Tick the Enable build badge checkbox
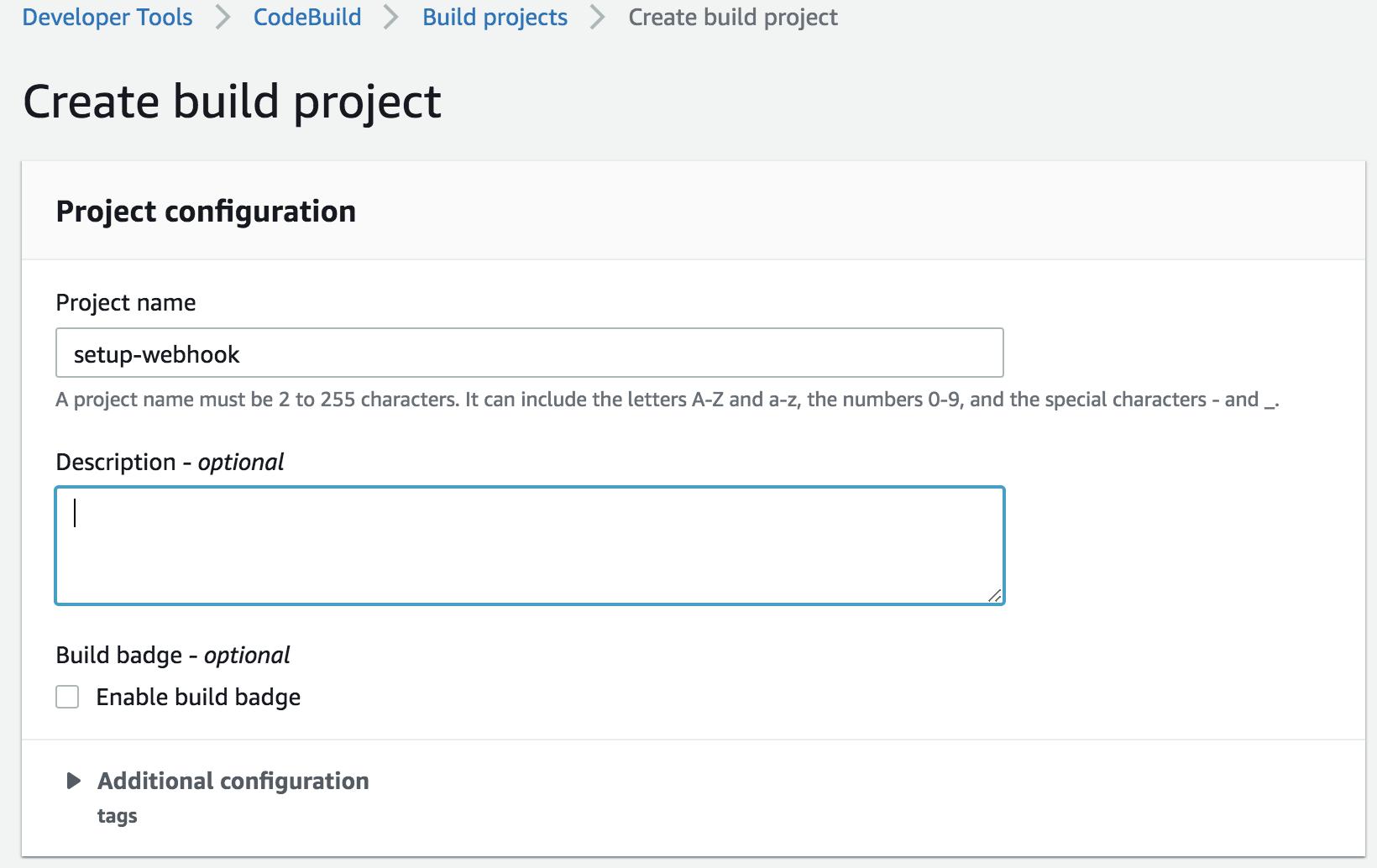Image resolution: width=1377 pixels, height=868 pixels. coord(67,697)
